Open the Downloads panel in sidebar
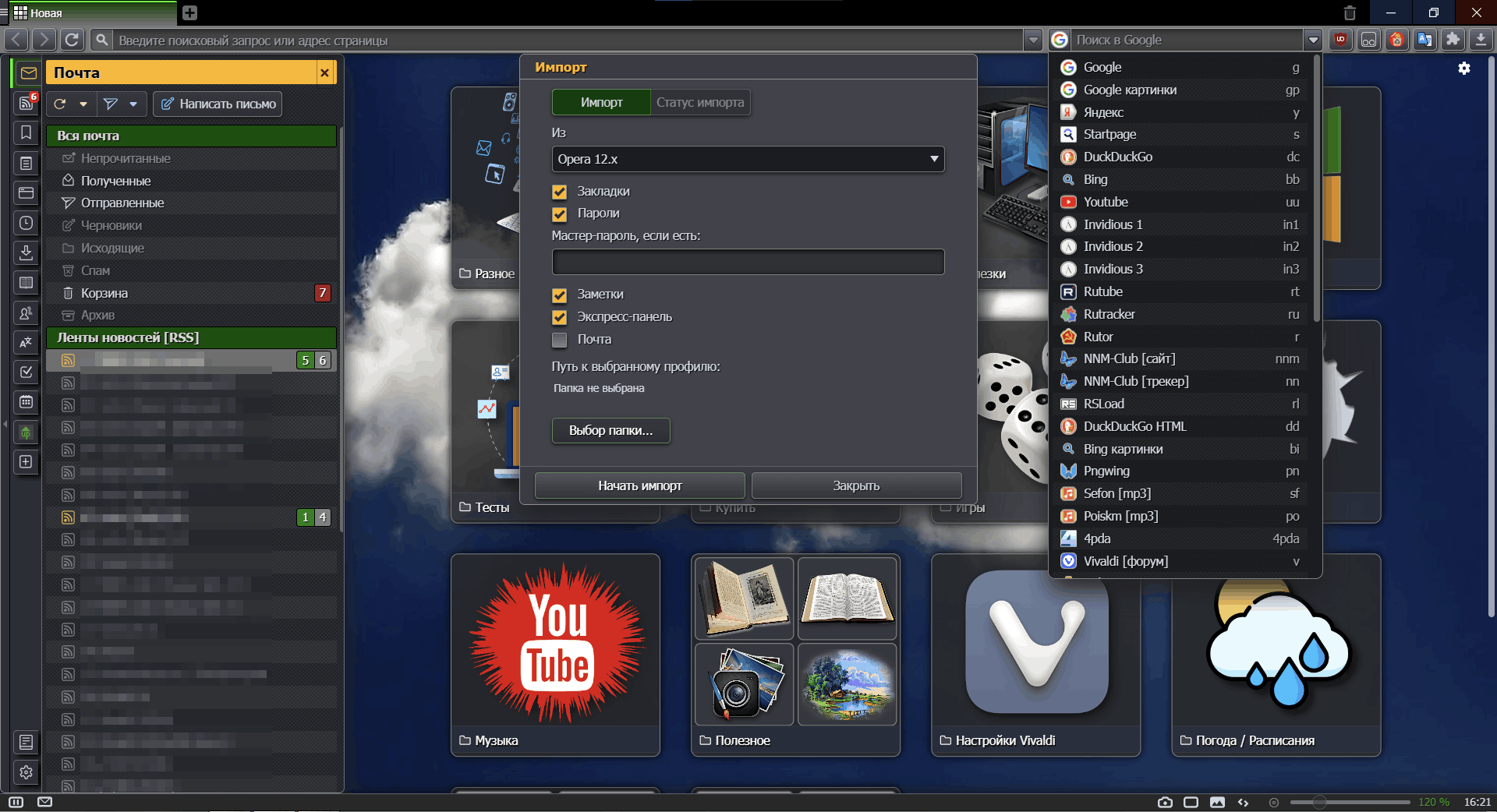The image size is (1497, 812). 27,252
